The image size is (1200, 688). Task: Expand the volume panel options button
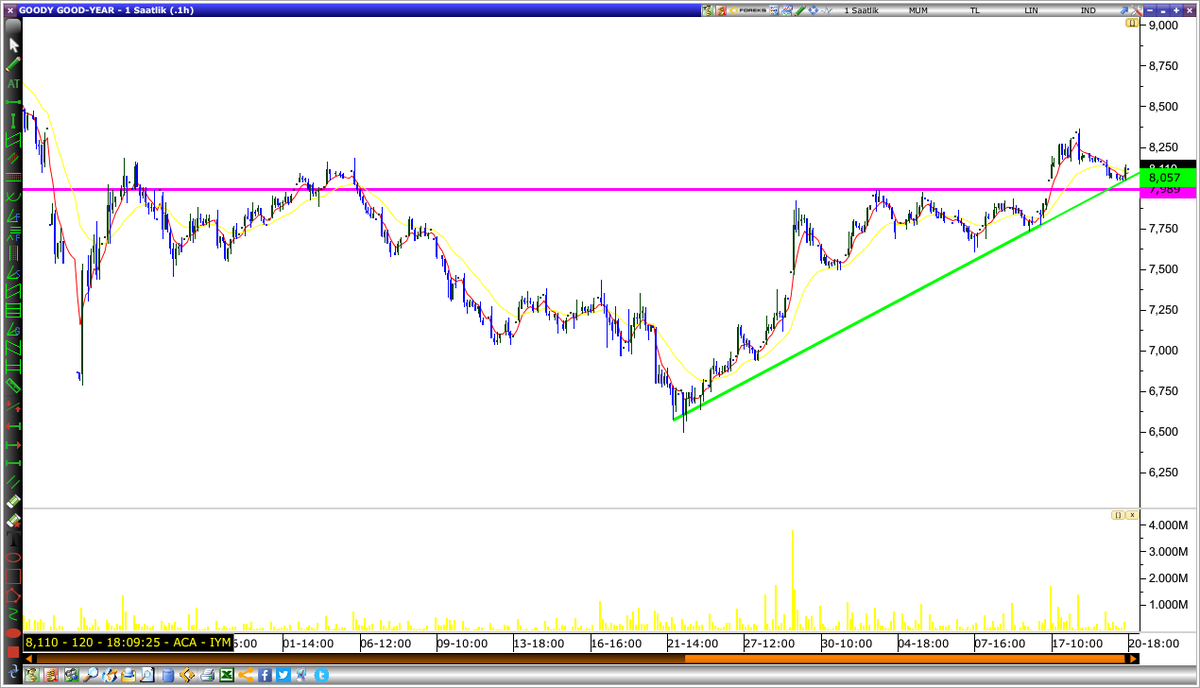pos(1119,514)
